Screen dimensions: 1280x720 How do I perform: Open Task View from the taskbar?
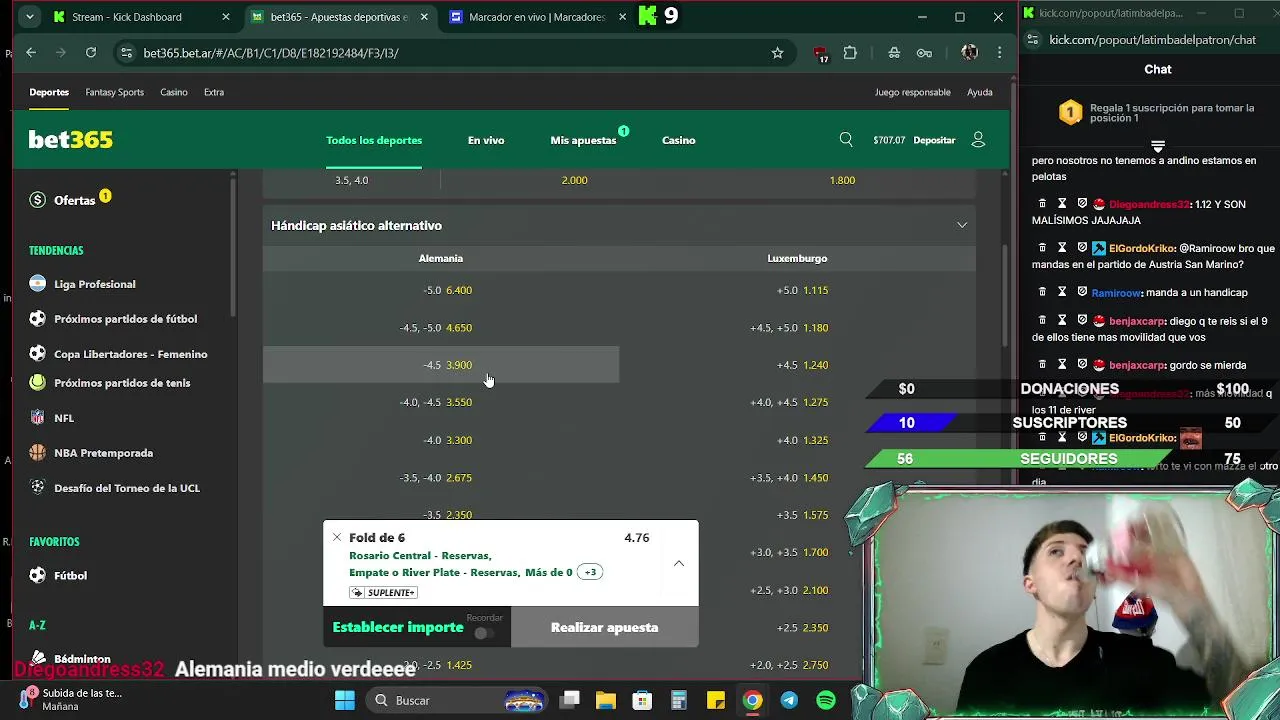pos(569,701)
